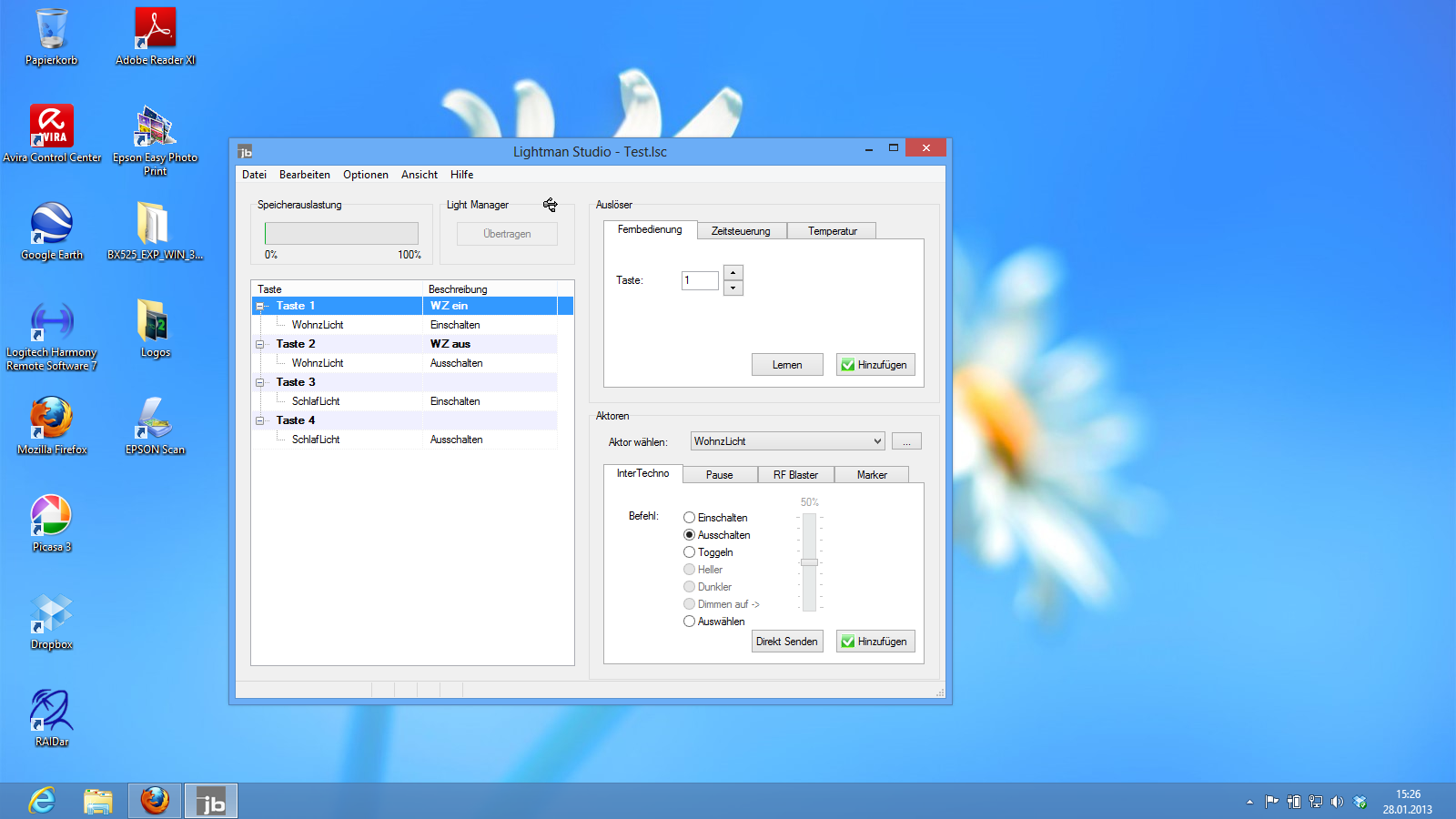Open Picasa 3 desktop icon
The image size is (1456, 819).
pyautogui.click(x=51, y=517)
